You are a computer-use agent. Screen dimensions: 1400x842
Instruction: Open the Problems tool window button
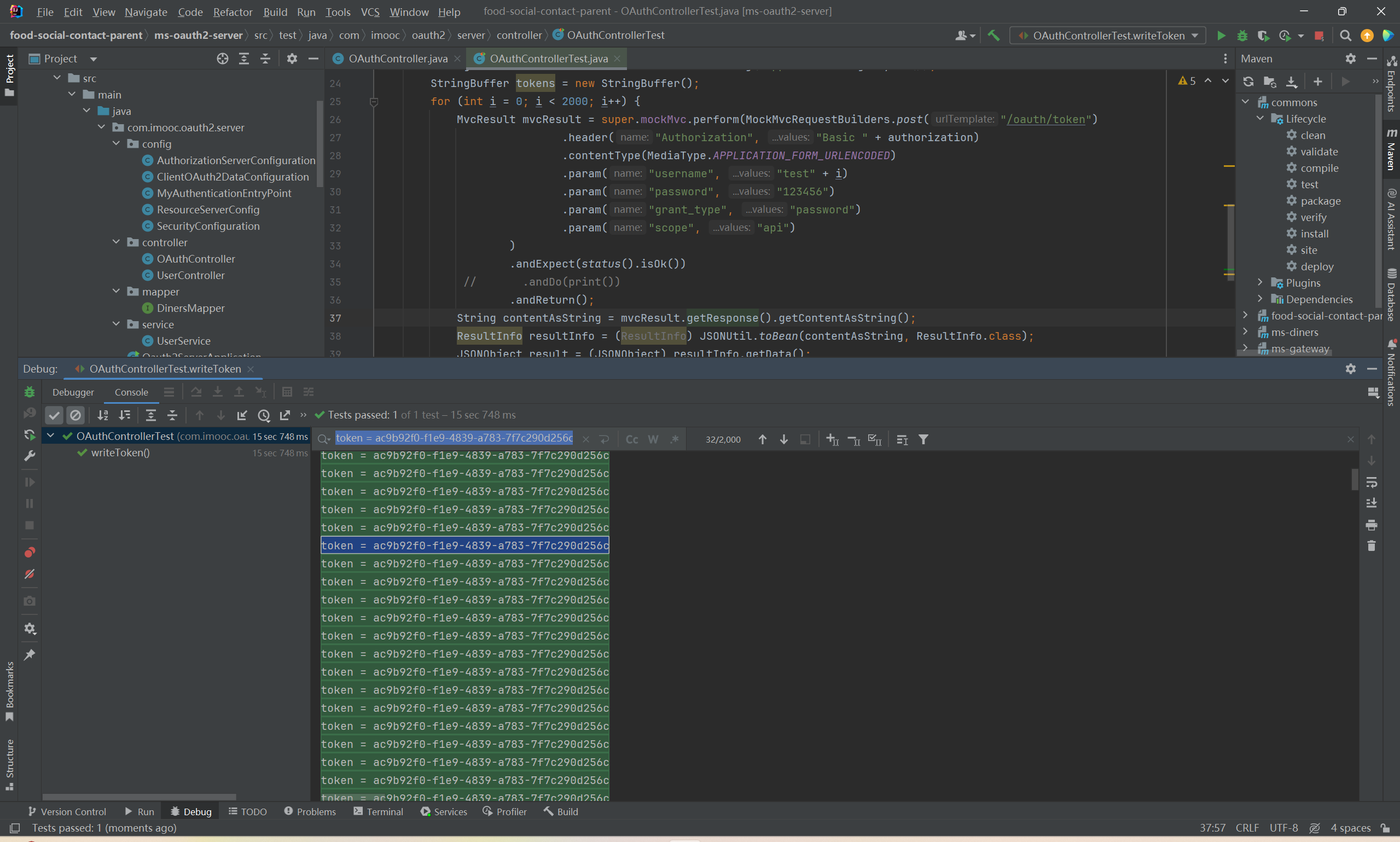[310, 811]
